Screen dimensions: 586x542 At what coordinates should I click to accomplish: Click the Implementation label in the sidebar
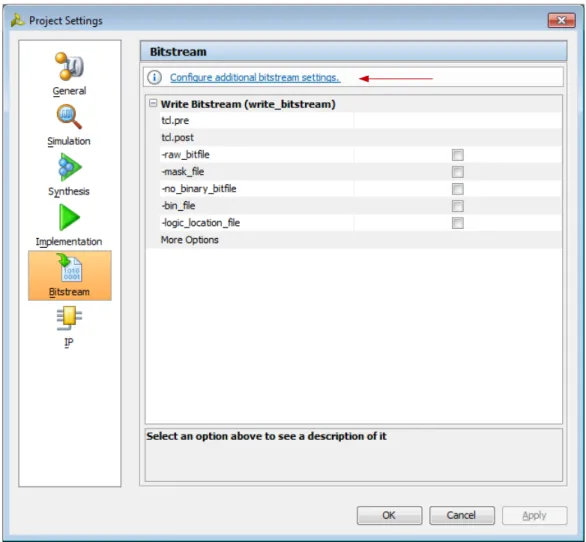69,242
